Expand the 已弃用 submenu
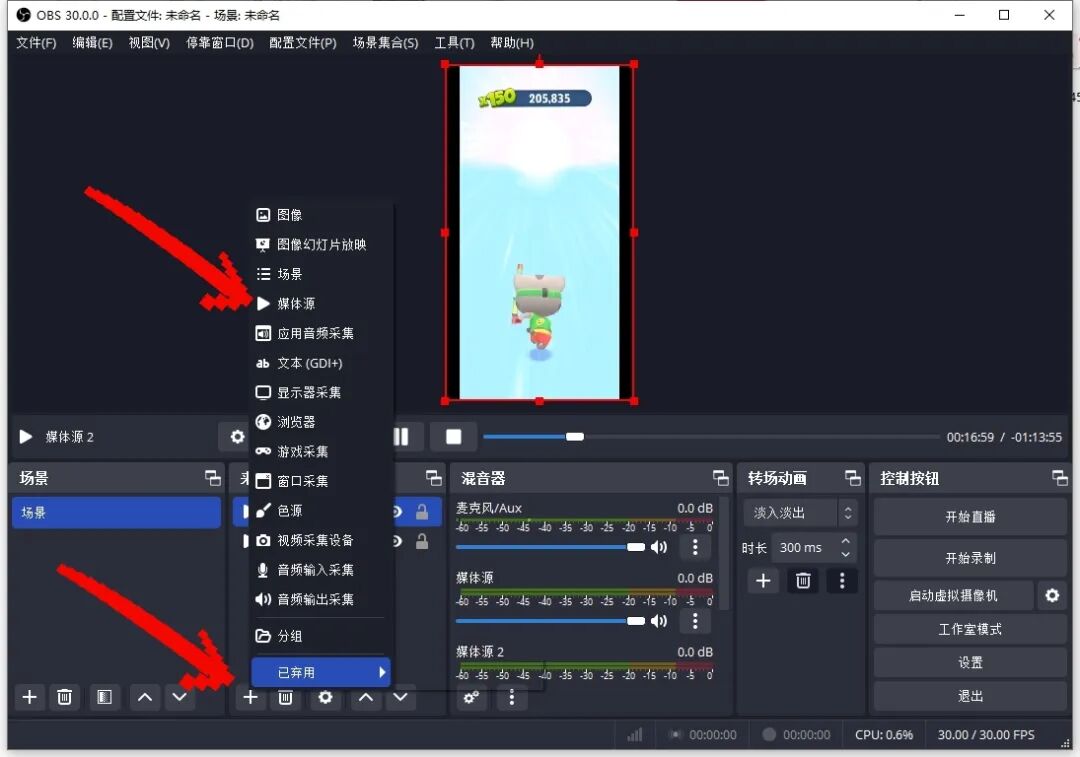This screenshot has height=757, width=1080. pos(321,672)
